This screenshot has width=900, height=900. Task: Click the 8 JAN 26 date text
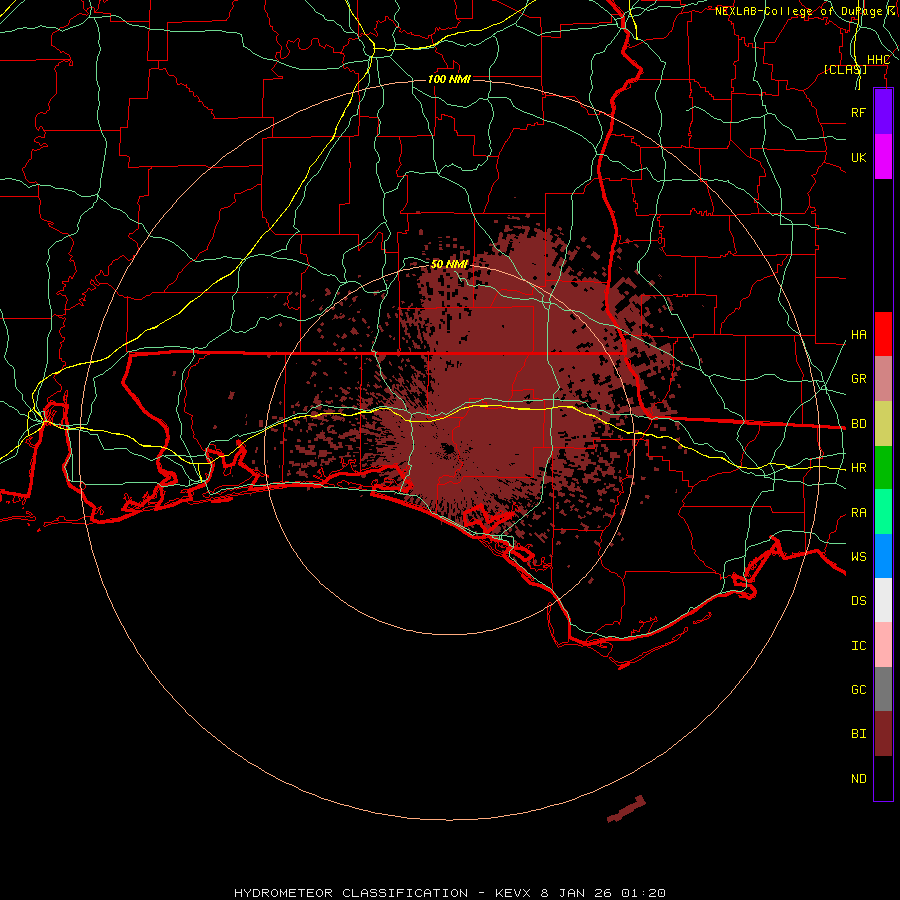575,893
